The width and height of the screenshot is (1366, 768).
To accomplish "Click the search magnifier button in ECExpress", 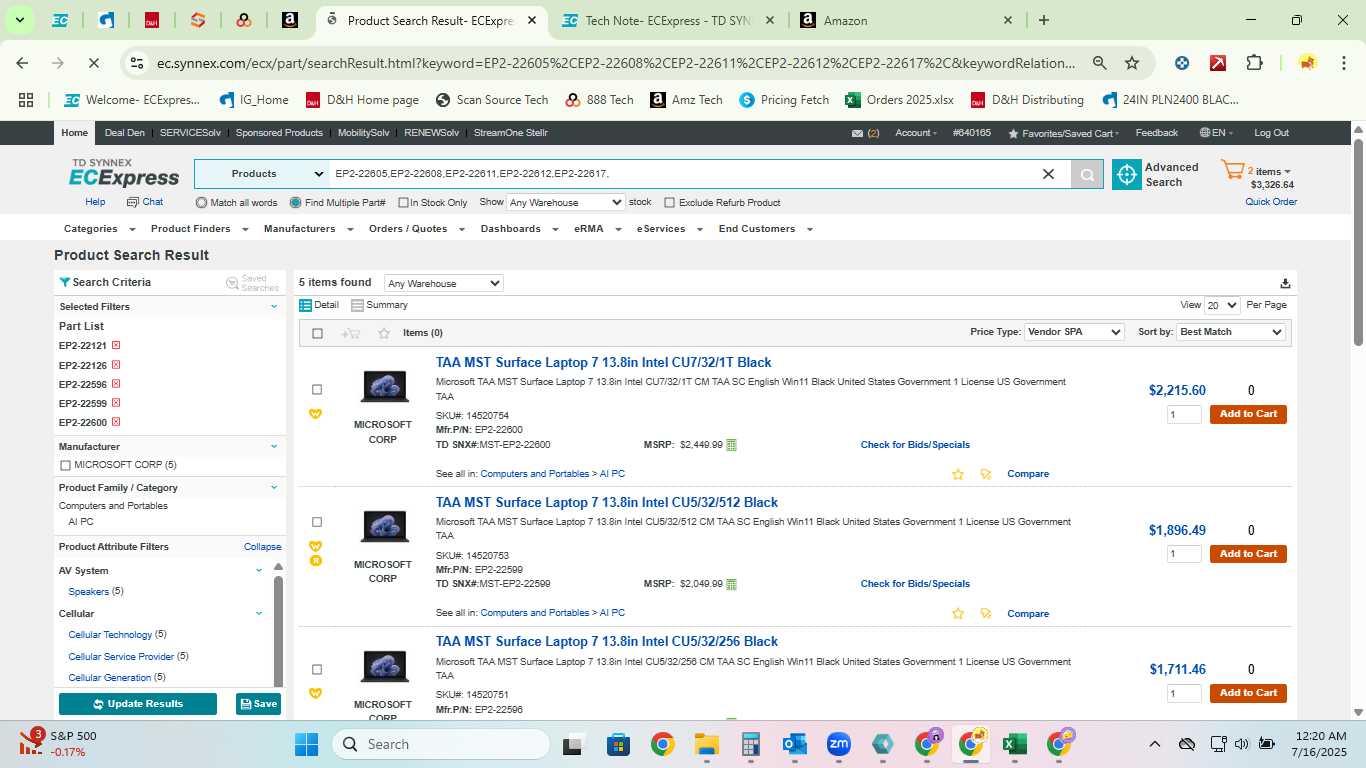I will pos(1086,174).
